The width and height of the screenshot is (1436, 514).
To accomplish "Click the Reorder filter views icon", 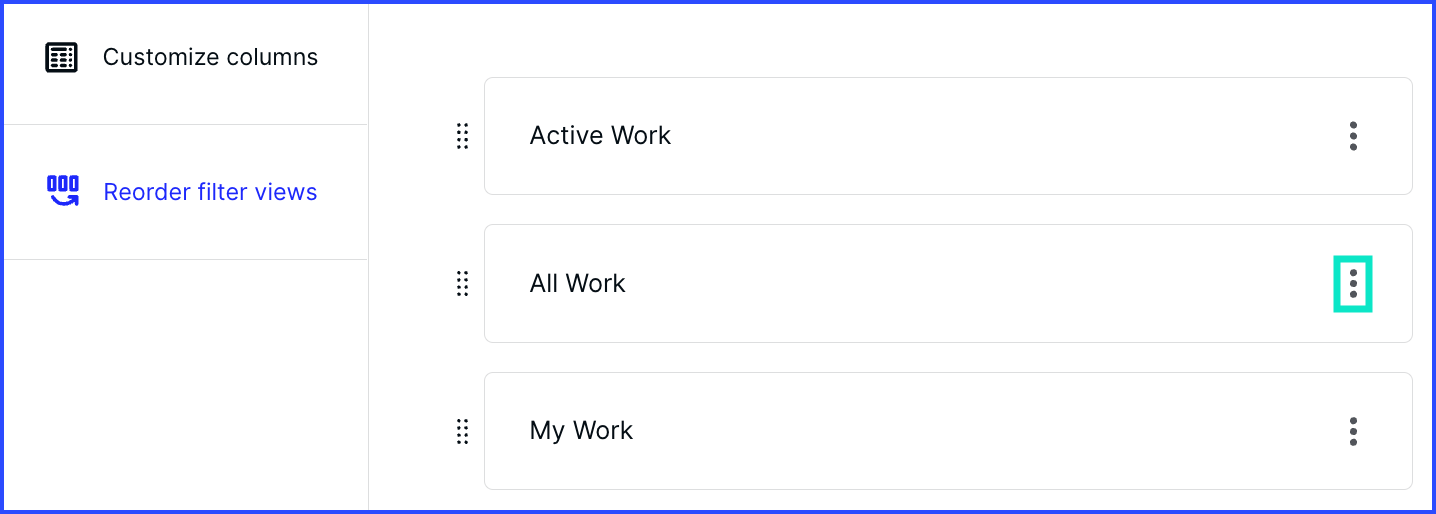I will click(63, 191).
